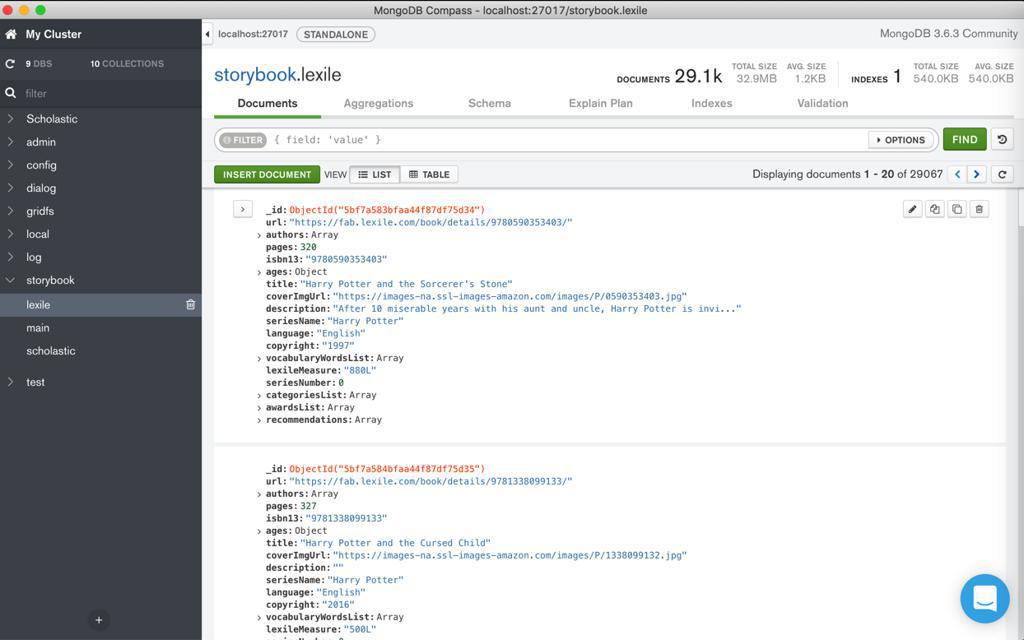The image size is (1024, 640).
Task: Click the FIND button
Action: pos(965,139)
